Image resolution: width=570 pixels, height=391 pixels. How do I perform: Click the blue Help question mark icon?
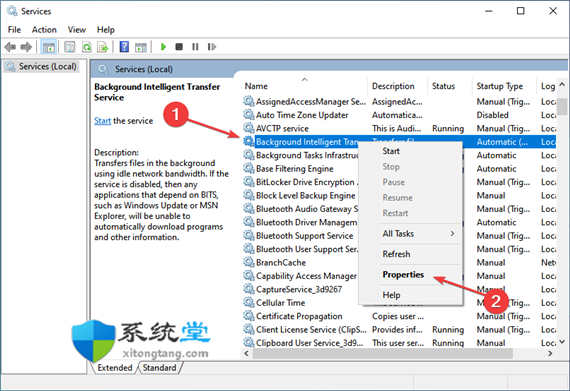124,47
